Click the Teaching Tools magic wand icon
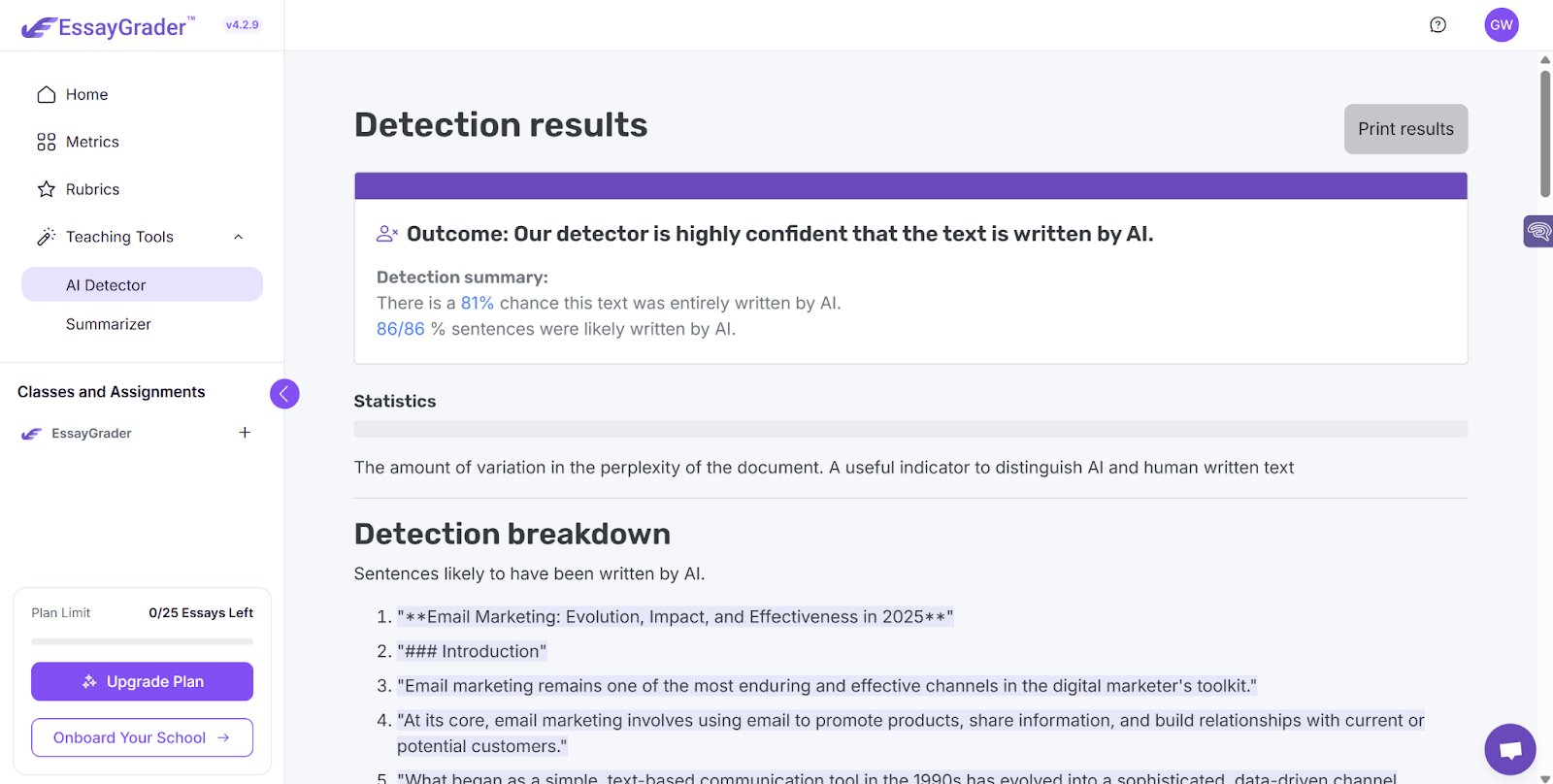Image resolution: width=1553 pixels, height=784 pixels. coord(45,237)
